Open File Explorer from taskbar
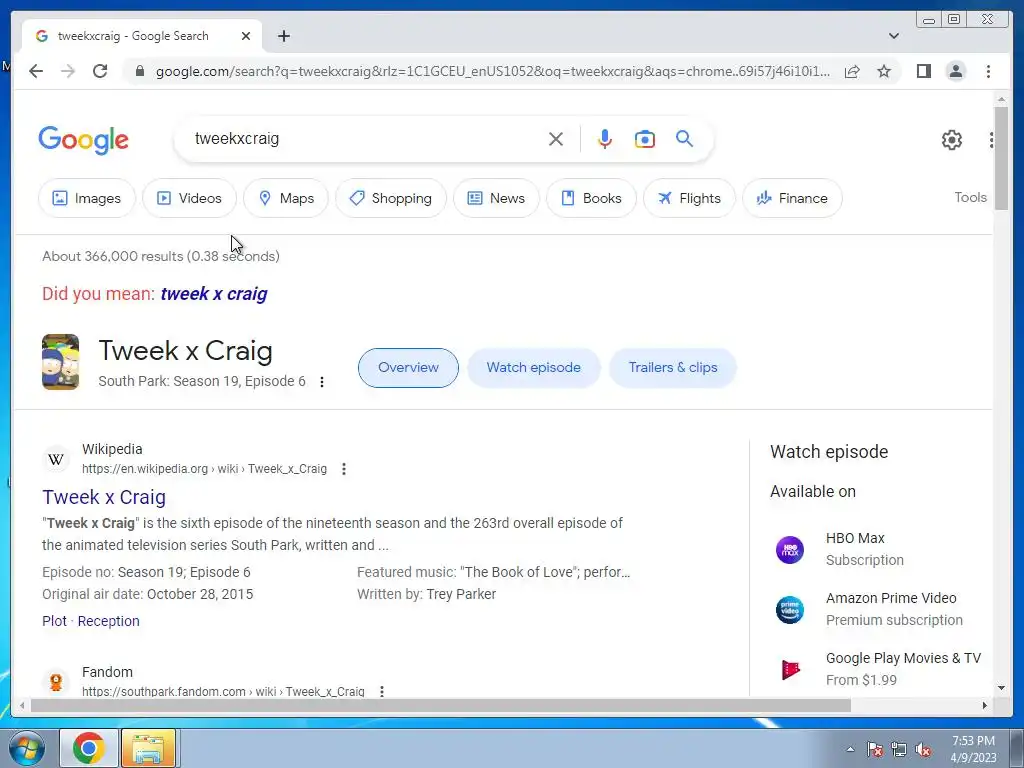The width and height of the screenshot is (1024, 768). [148, 748]
